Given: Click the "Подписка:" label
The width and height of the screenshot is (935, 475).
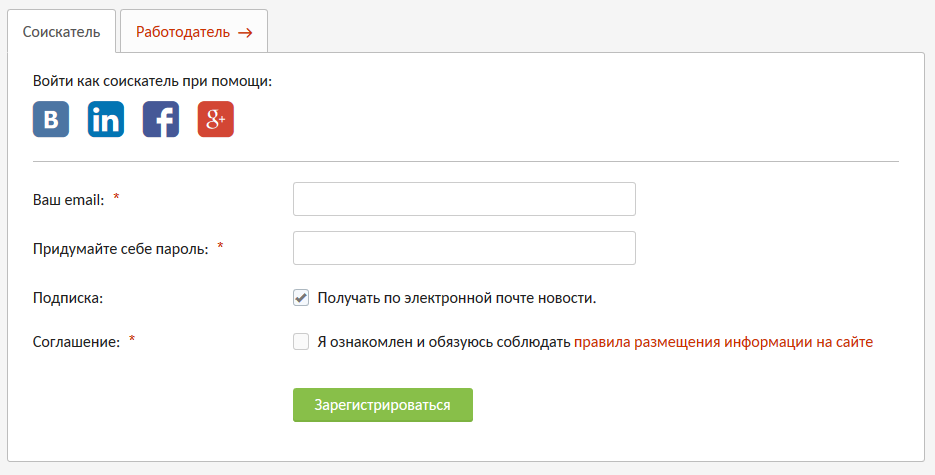Looking at the screenshot, I should point(68,298).
